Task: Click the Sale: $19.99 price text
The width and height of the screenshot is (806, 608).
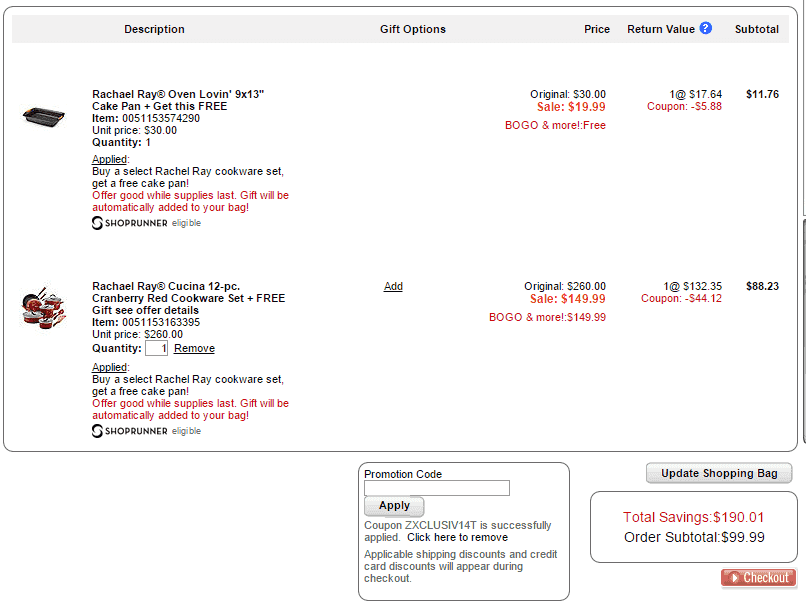Action: [x=571, y=107]
